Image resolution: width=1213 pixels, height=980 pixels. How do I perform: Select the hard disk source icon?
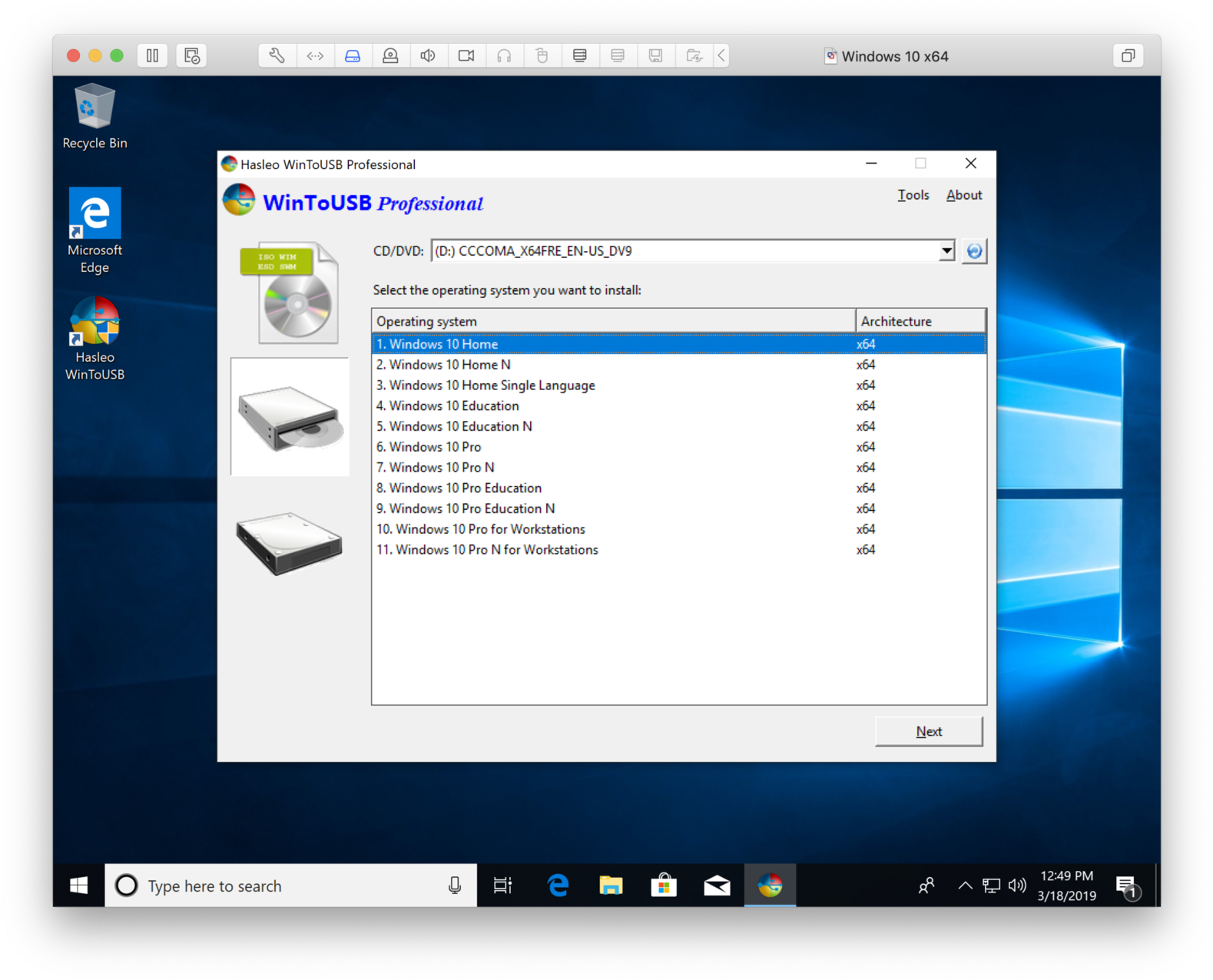click(x=290, y=543)
